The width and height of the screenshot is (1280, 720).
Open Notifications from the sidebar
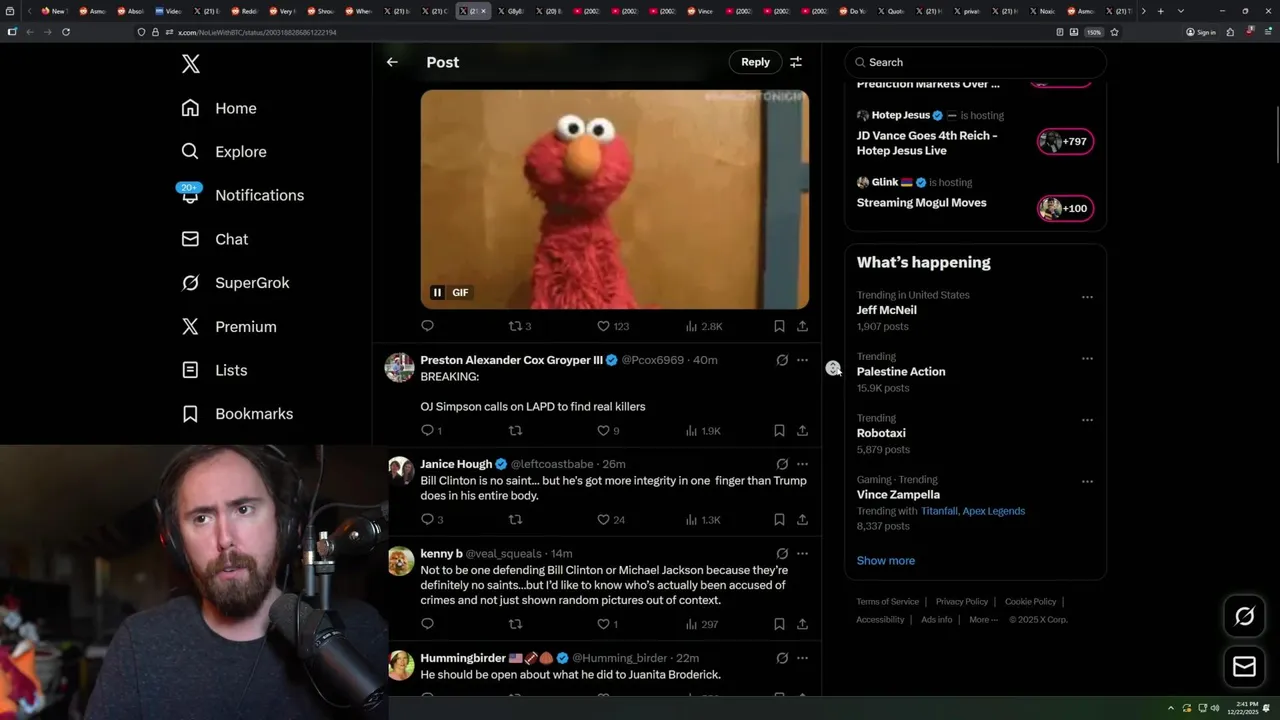tap(242, 195)
